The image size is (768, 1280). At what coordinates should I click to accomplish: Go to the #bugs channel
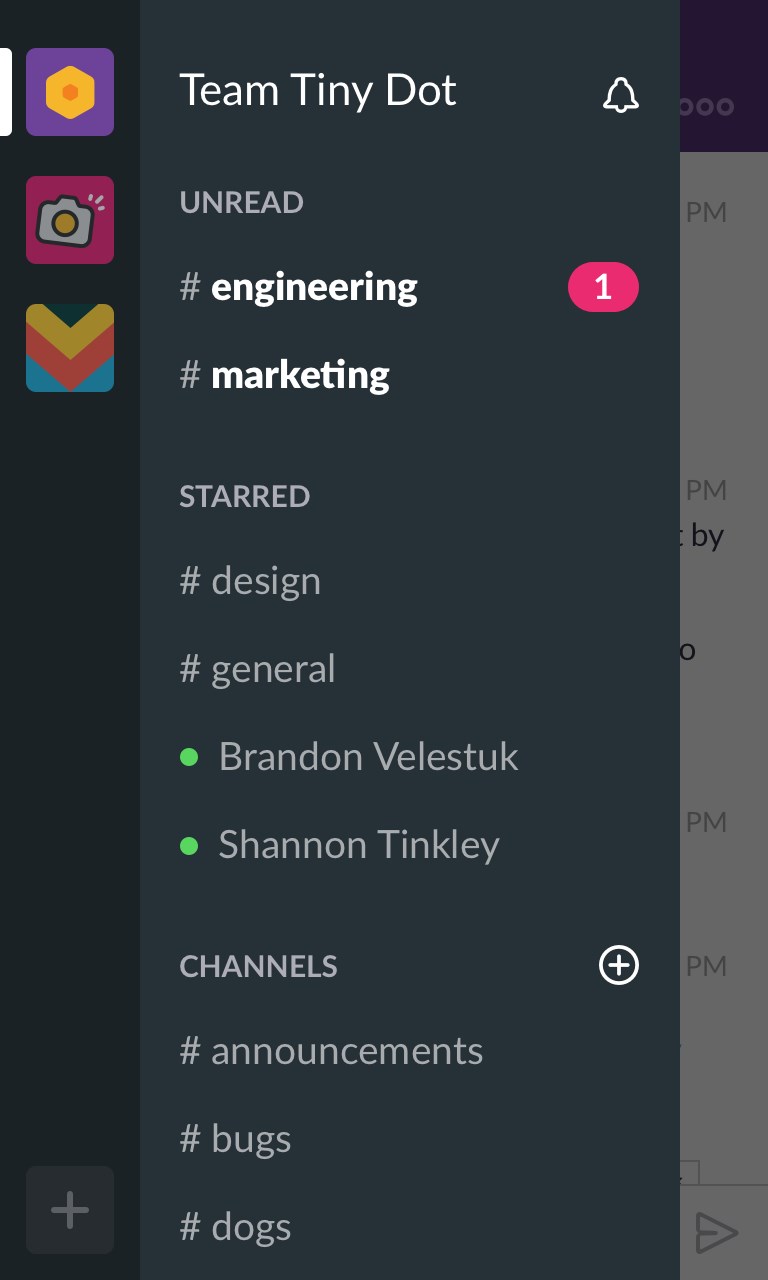[x=250, y=1139]
